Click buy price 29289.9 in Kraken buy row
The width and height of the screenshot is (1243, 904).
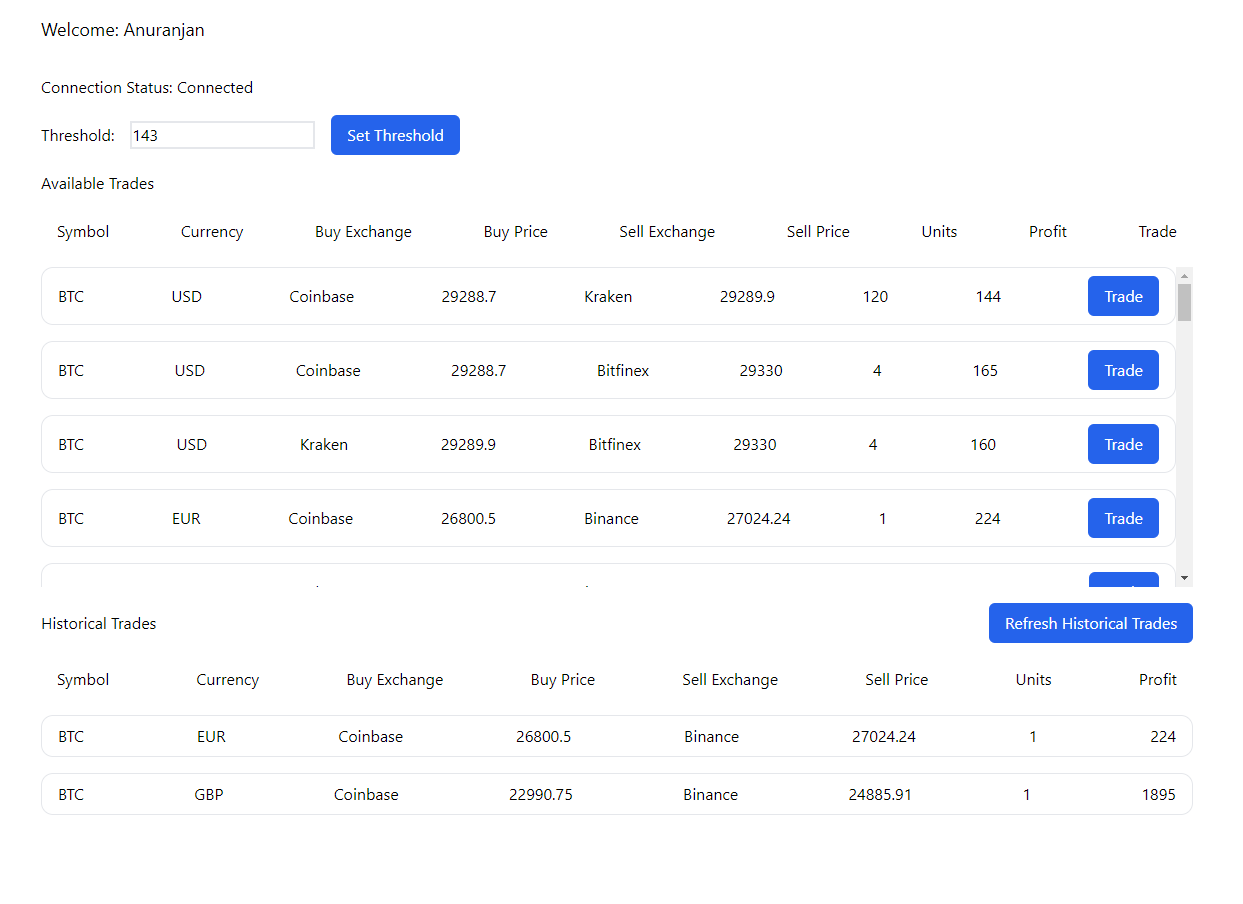[x=468, y=445]
